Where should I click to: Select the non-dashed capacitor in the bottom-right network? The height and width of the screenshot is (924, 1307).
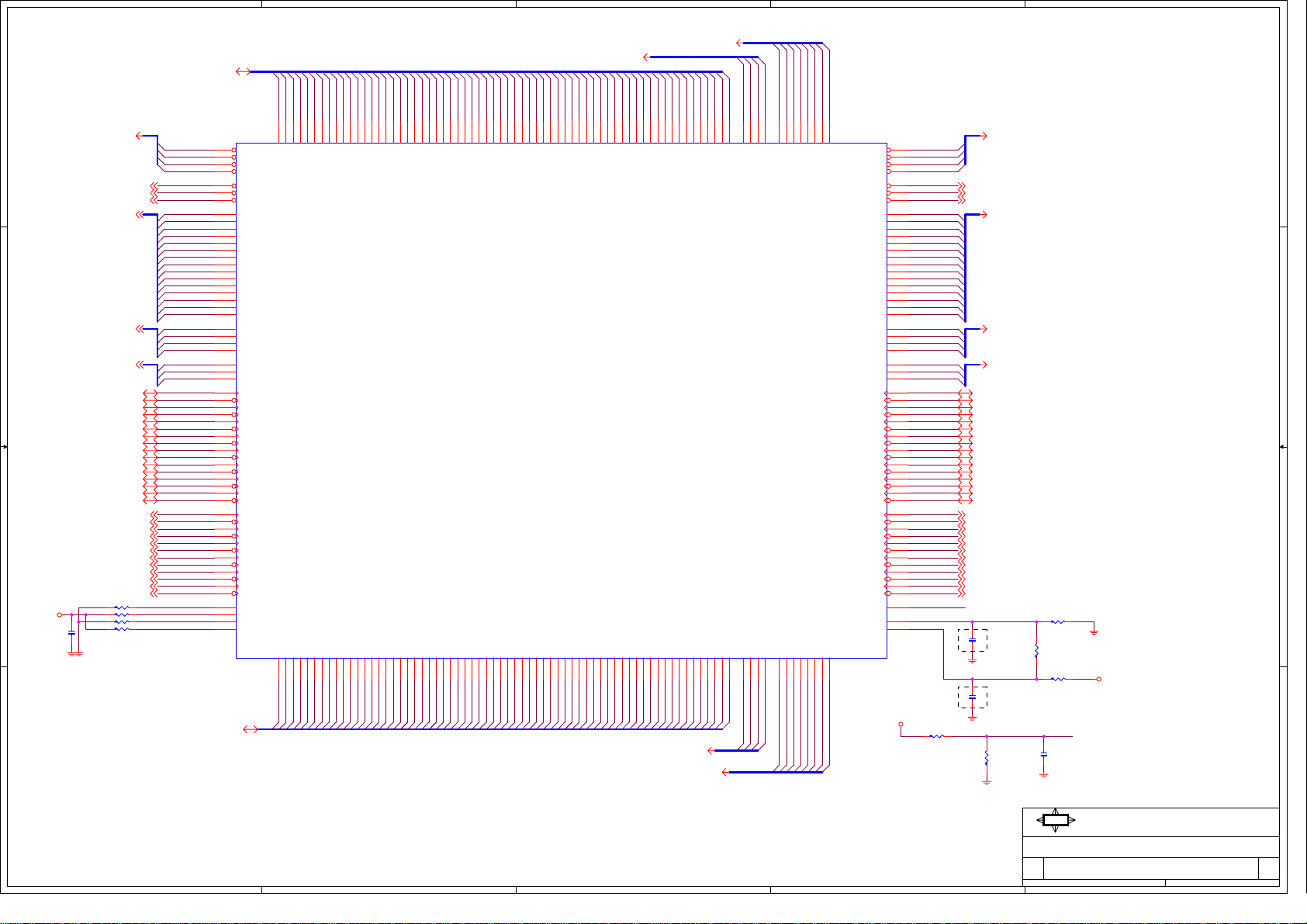point(1044,754)
